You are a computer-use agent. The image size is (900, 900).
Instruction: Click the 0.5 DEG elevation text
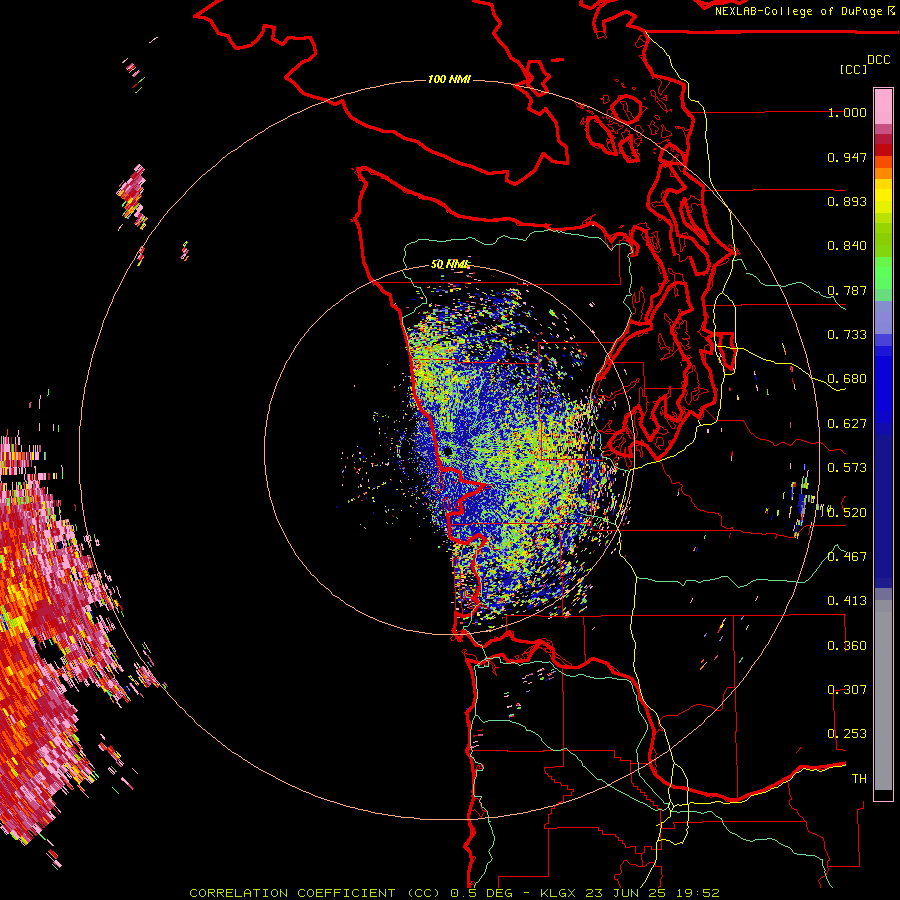[482, 893]
